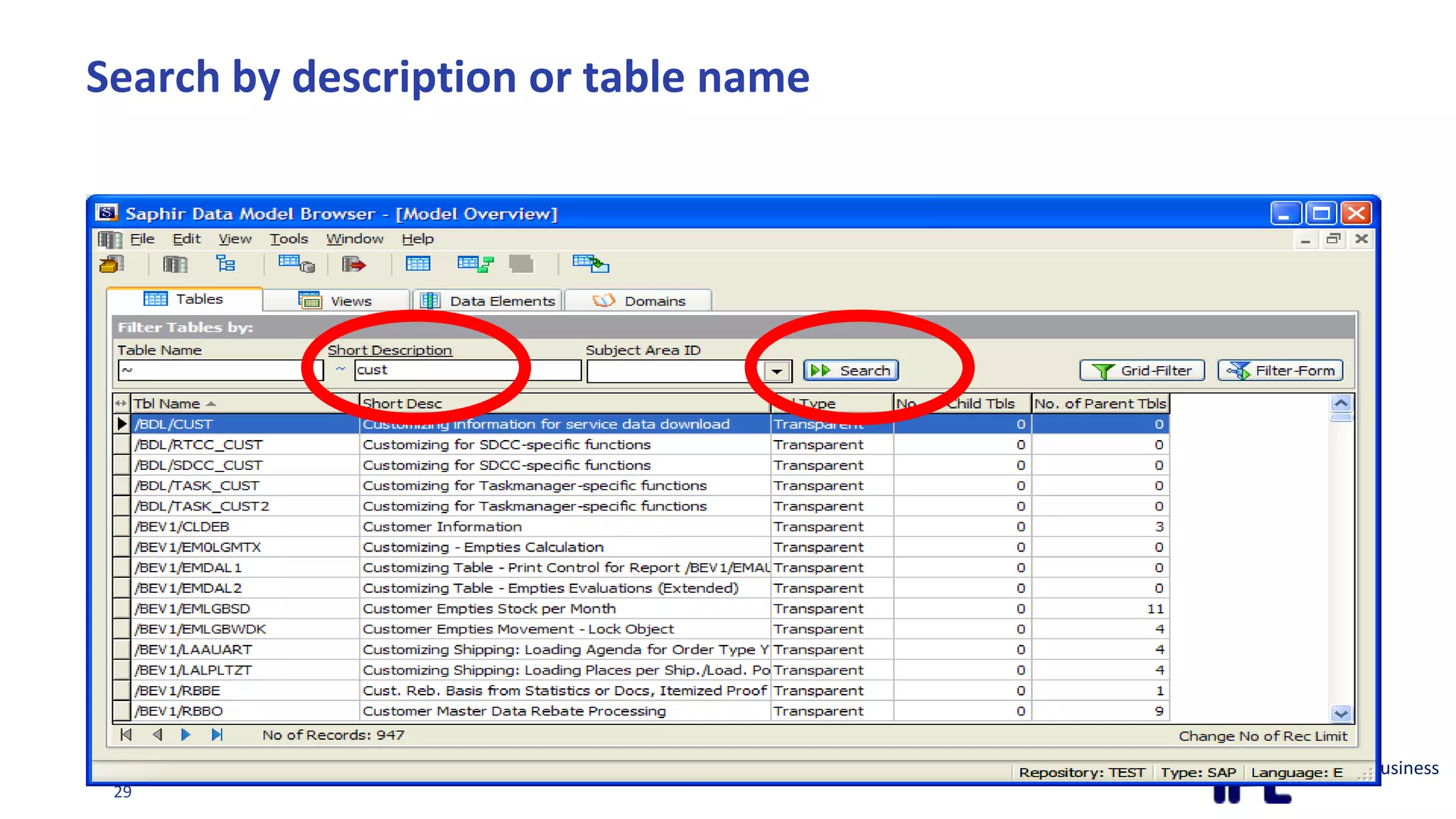The height and width of the screenshot is (819, 1456).
Task: Click the Search button
Action: [851, 370]
